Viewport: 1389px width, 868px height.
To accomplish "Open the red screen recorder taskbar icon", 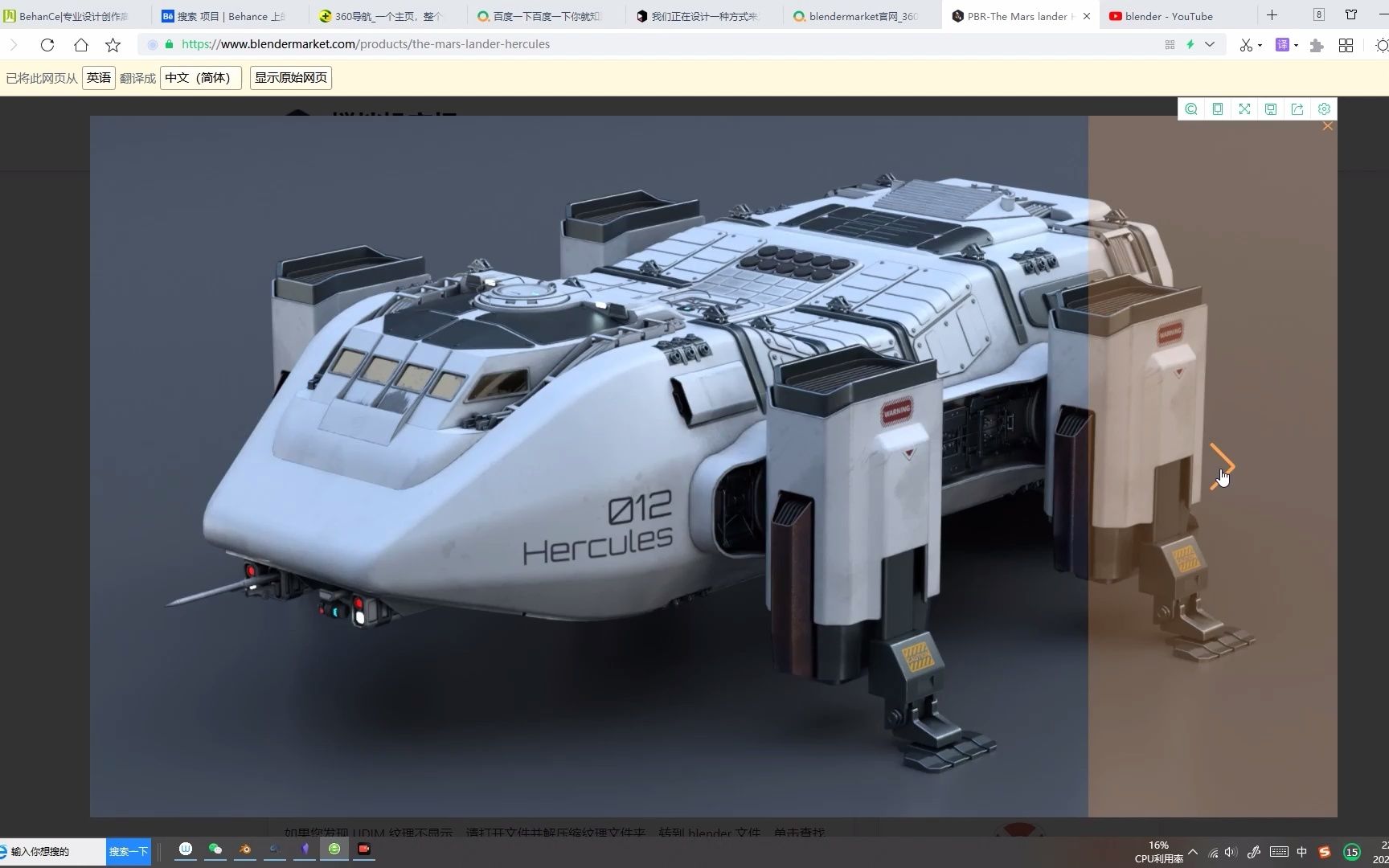I will point(364,849).
